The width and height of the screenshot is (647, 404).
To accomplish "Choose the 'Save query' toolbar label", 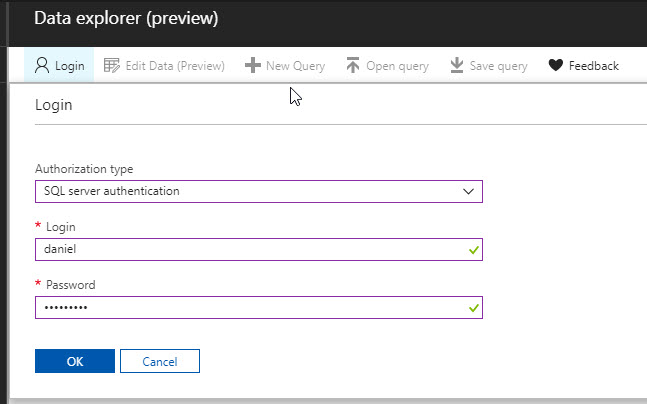I will 498,66.
